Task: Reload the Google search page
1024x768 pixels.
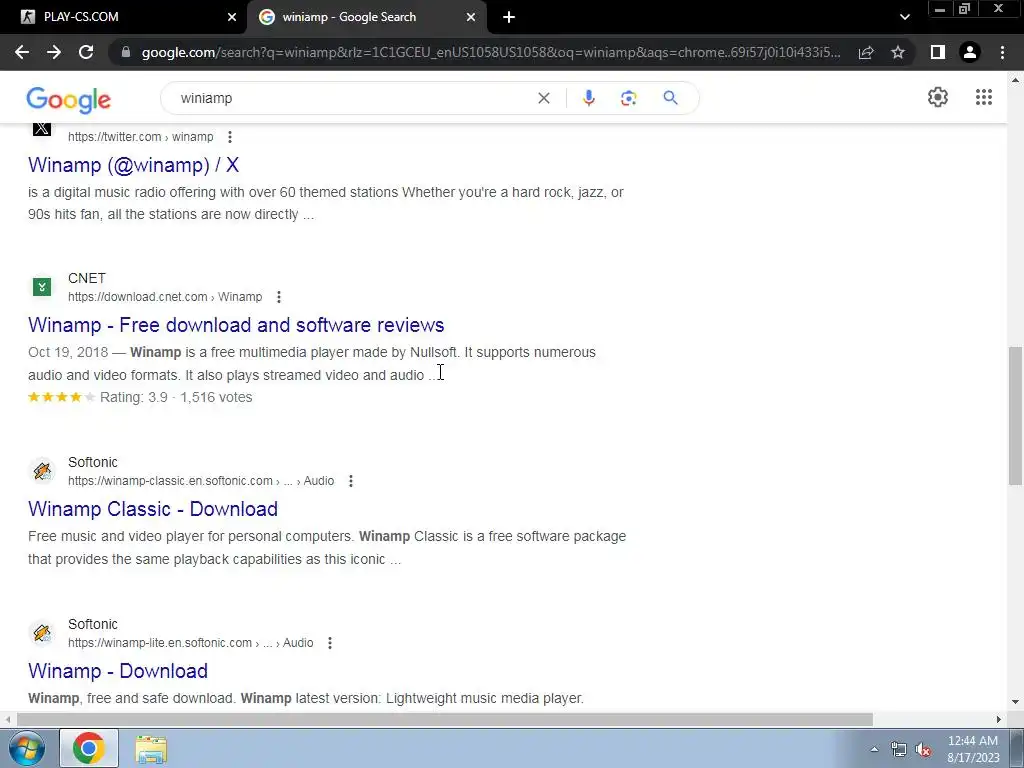Action: point(86,52)
